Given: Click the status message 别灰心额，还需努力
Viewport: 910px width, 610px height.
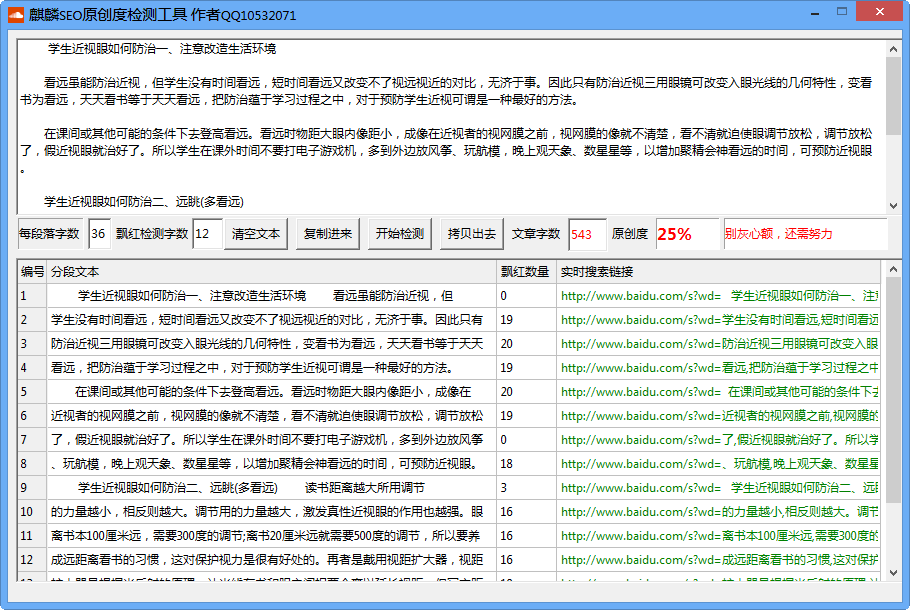Looking at the screenshot, I should [778, 234].
